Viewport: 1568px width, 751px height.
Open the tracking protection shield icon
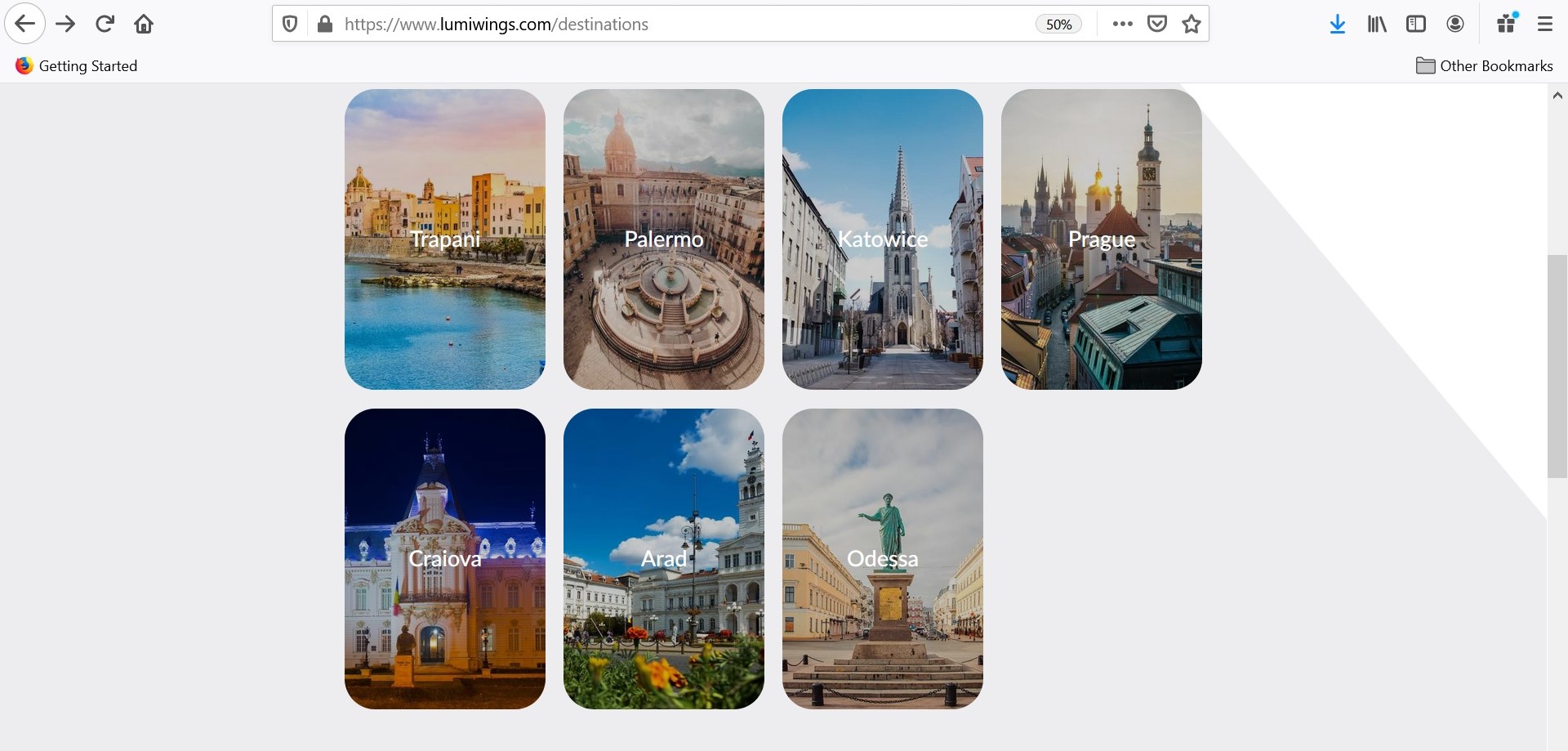click(x=290, y=24)
